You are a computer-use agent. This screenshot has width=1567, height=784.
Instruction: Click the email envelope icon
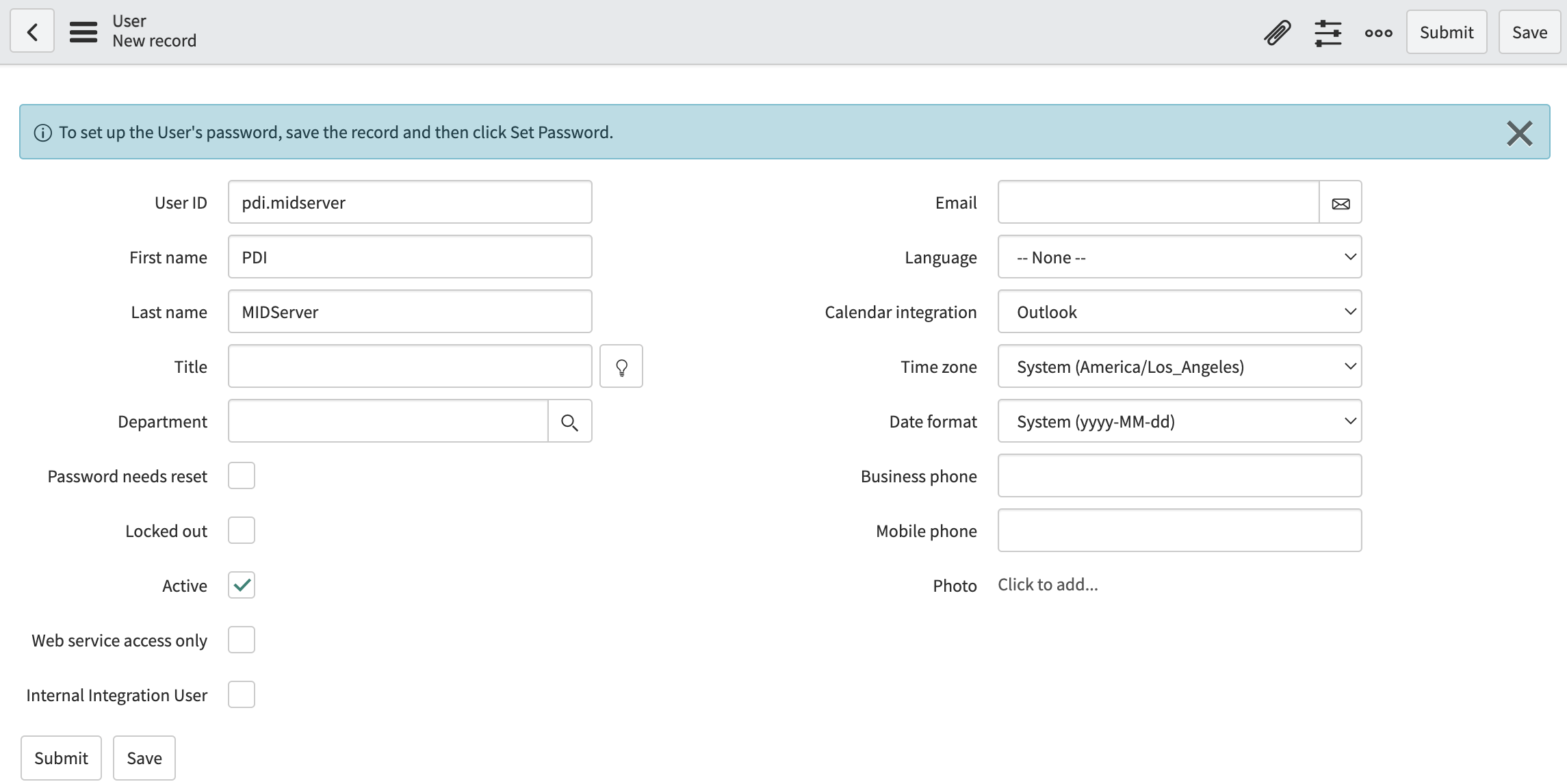[1341, 202]
